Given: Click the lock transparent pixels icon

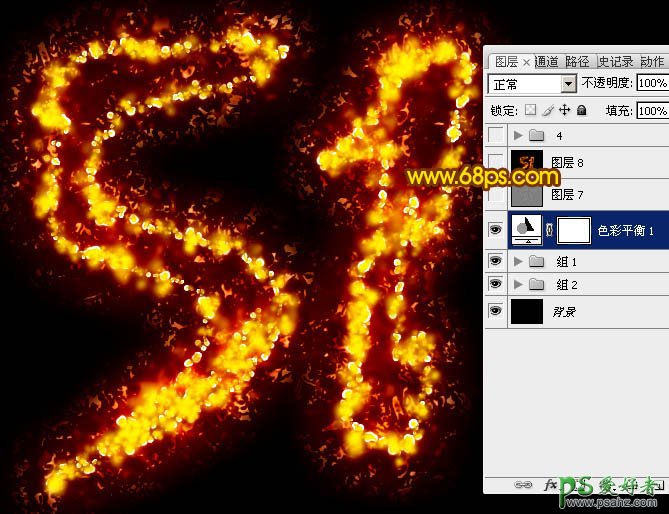Looking at the screenshot, I should coord(531,110).
